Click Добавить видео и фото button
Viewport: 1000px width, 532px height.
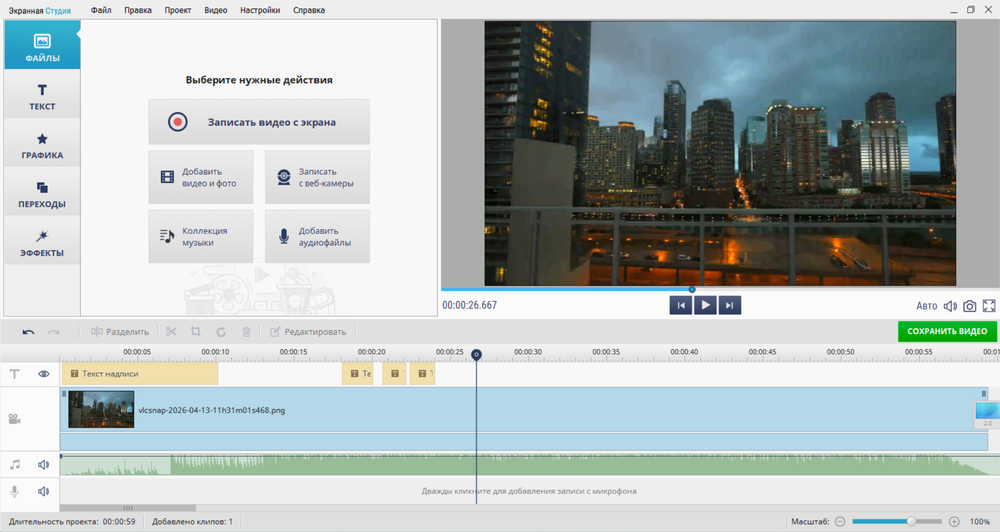pyautogui.click(x=201, y=177)
